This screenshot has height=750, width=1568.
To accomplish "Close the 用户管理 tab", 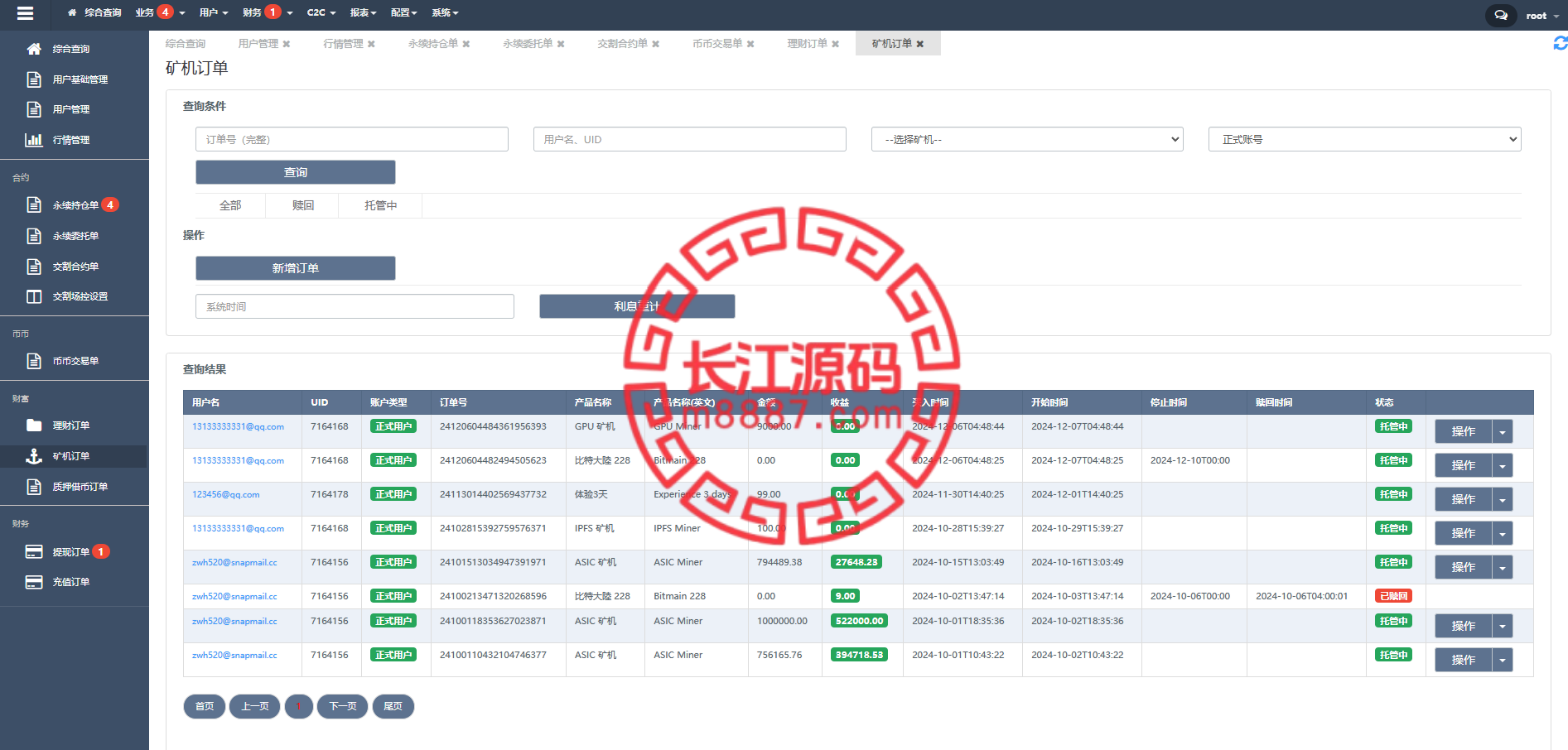I will (287, 44).
